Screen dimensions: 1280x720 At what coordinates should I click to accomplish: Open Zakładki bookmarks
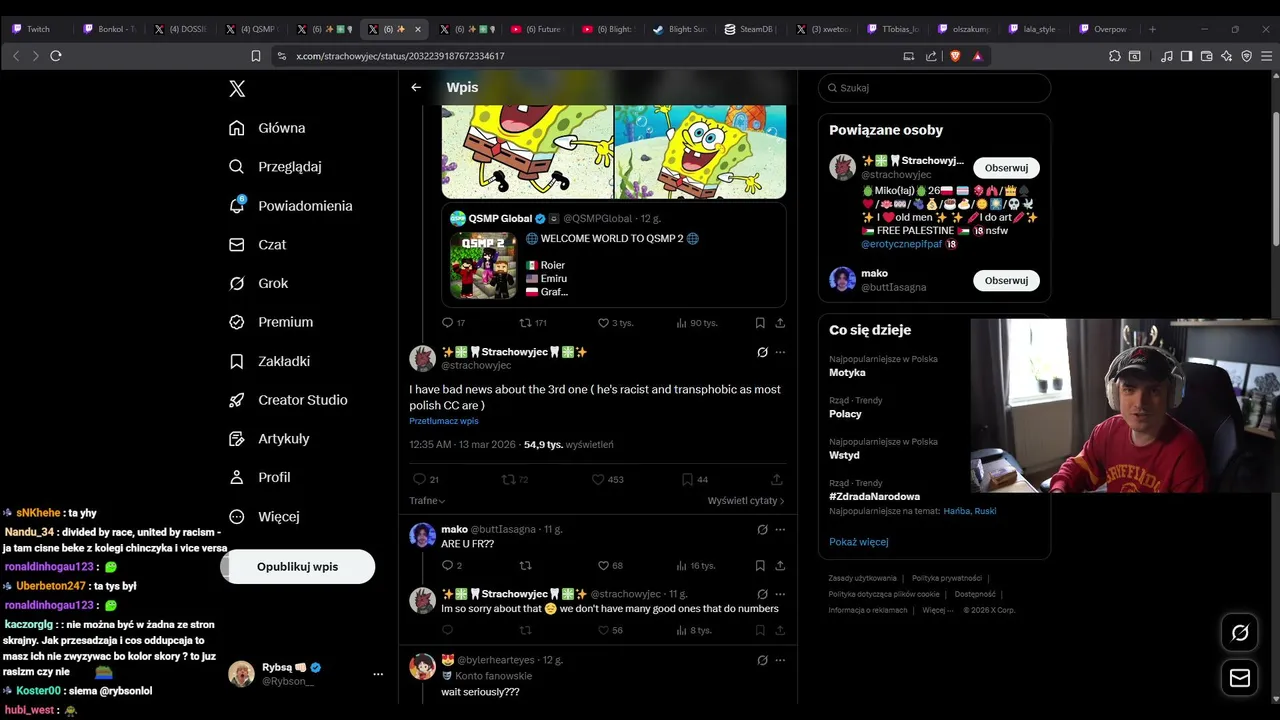click(x=269, y=361)
